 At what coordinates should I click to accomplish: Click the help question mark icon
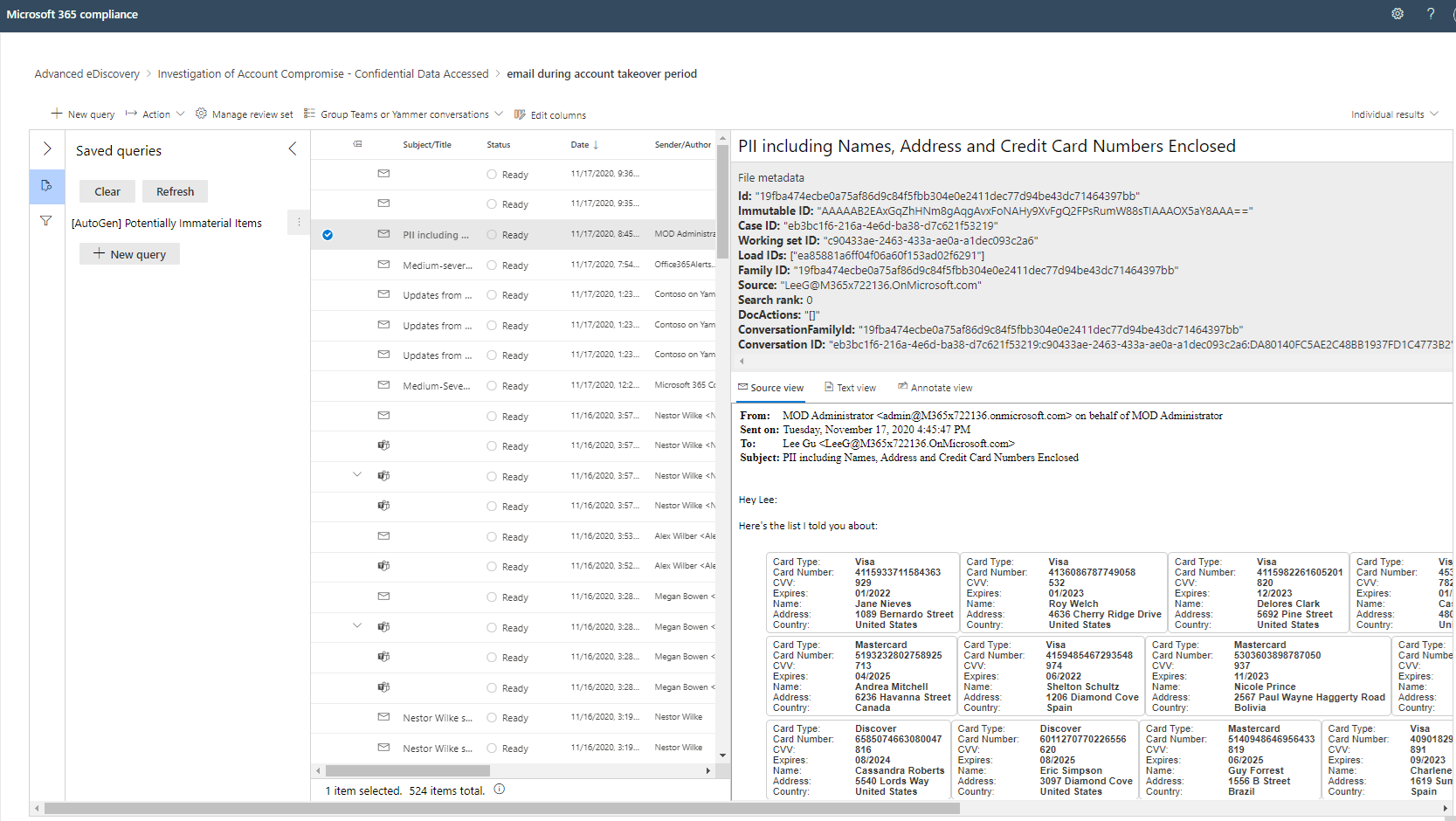pyautogui.click(x=1431, y=14)
